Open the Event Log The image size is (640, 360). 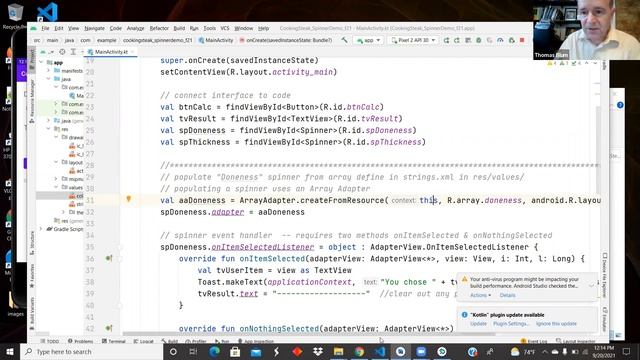534,341
